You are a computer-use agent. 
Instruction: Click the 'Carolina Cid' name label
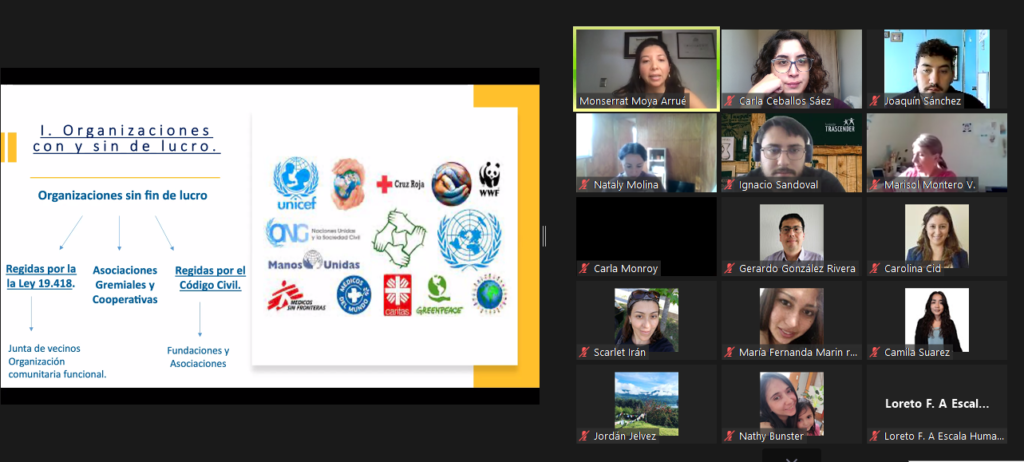(x=913, y=269)
